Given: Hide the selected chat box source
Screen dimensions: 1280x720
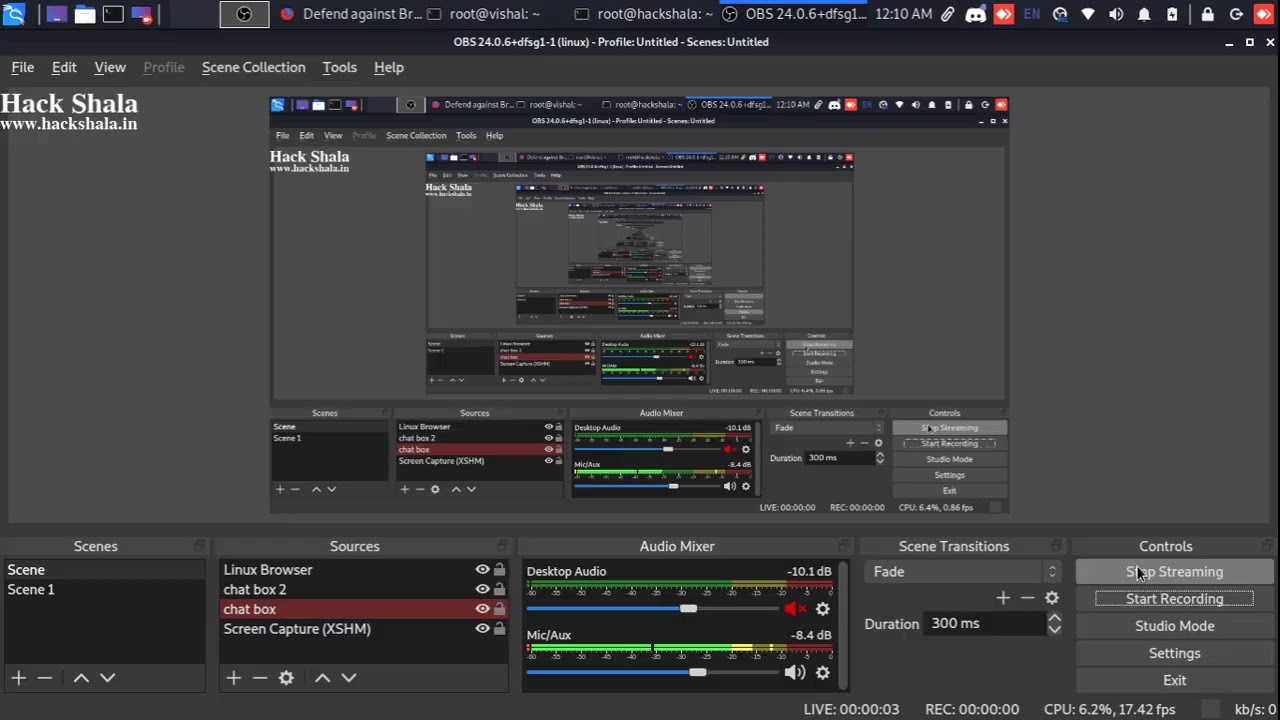Looking at the screenshot, I should tap(482, 609).
